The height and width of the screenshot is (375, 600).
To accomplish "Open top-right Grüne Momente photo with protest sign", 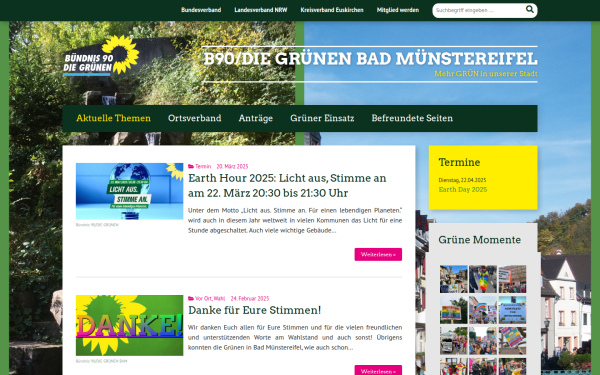I will tap(512, 279).
